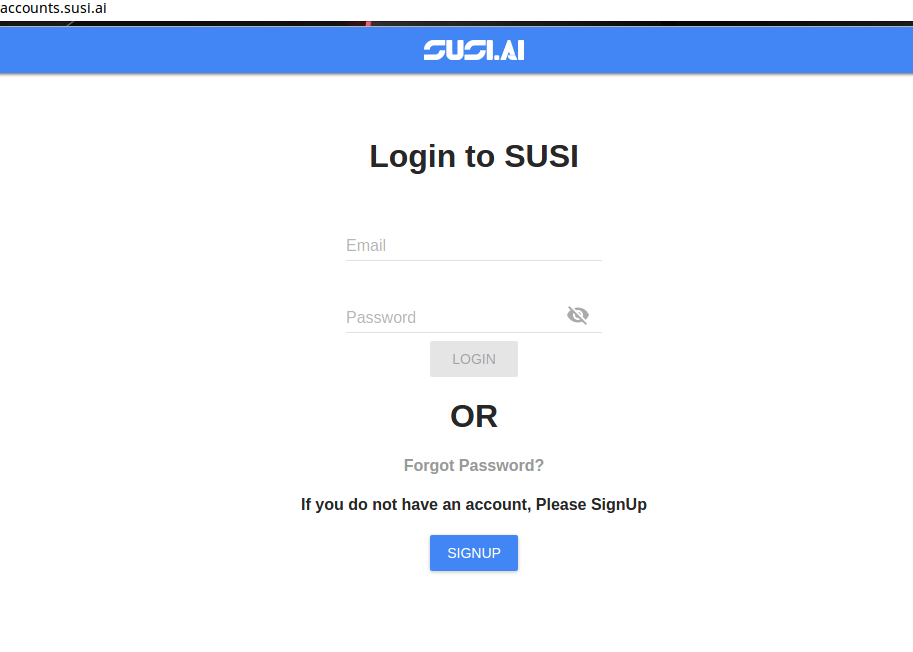Click the empty left side of blue header bar
This screenshot has width=913, height=652.
point(204,50)
